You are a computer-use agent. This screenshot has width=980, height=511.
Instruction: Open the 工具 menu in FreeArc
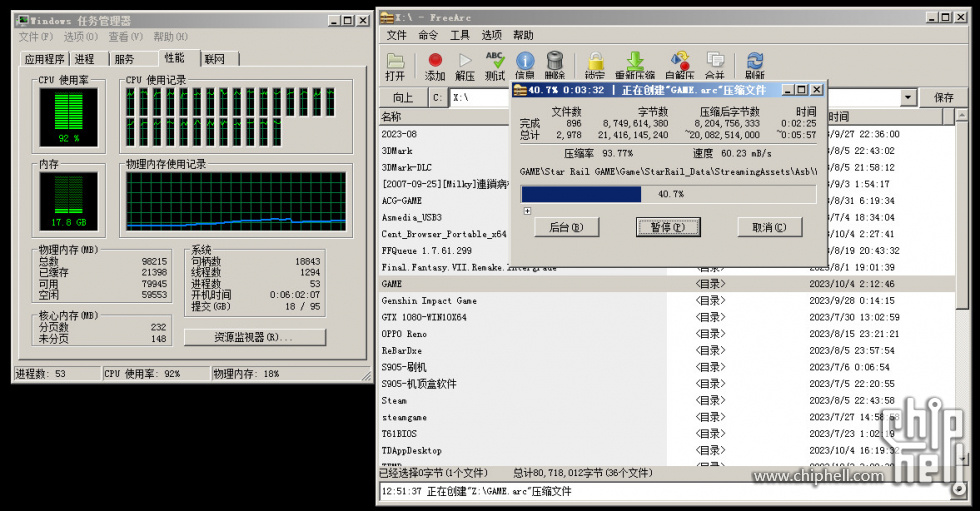coord(460,35)
